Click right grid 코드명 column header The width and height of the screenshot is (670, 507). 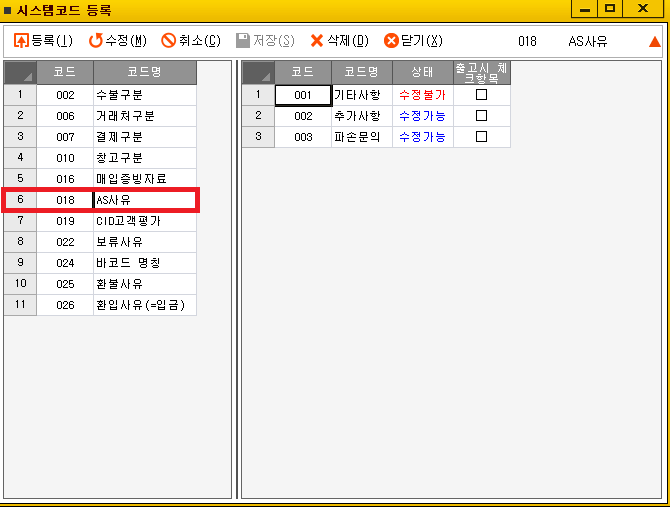coord(362,72)
